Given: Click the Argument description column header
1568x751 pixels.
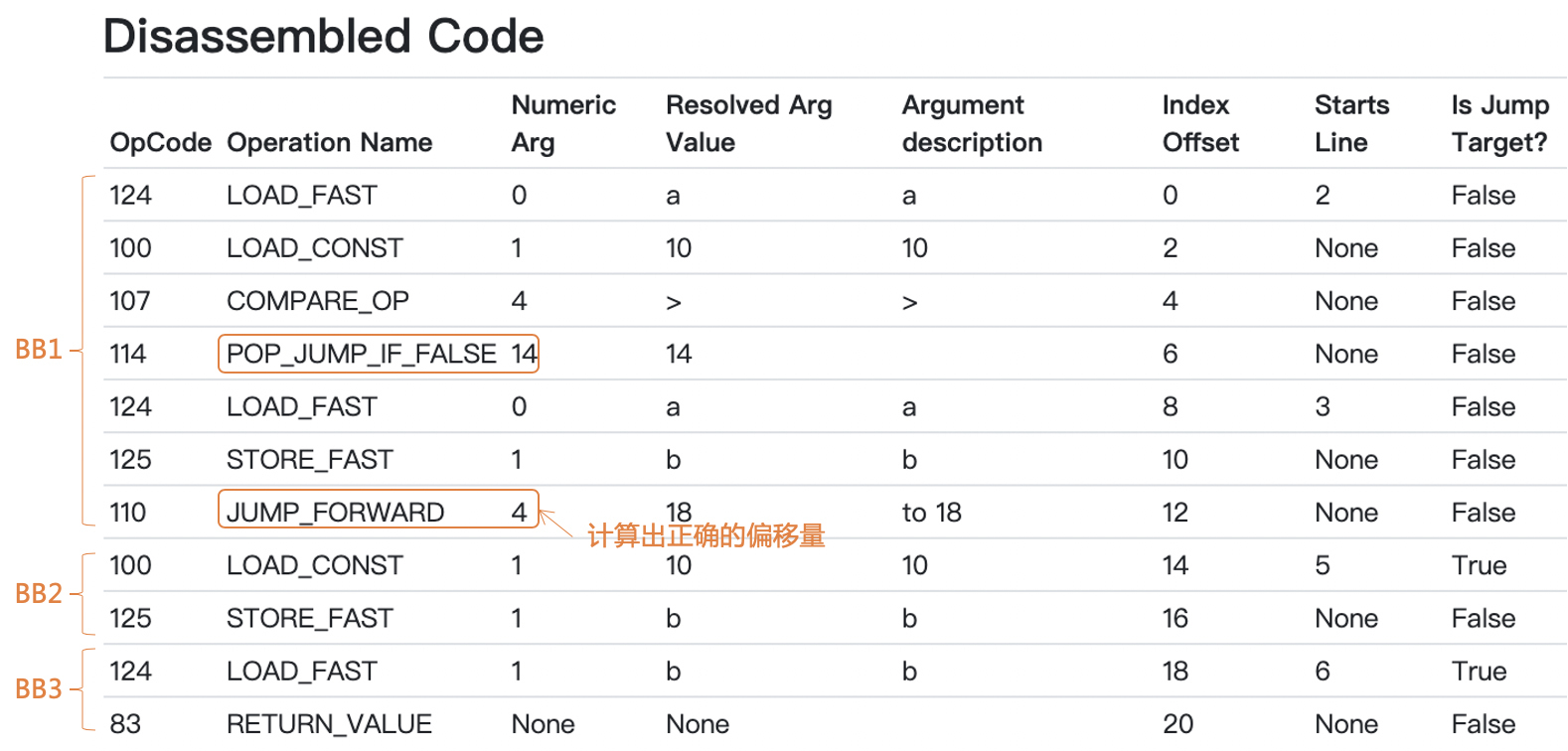Looking at the screenshot, I should tap(971, 123).
